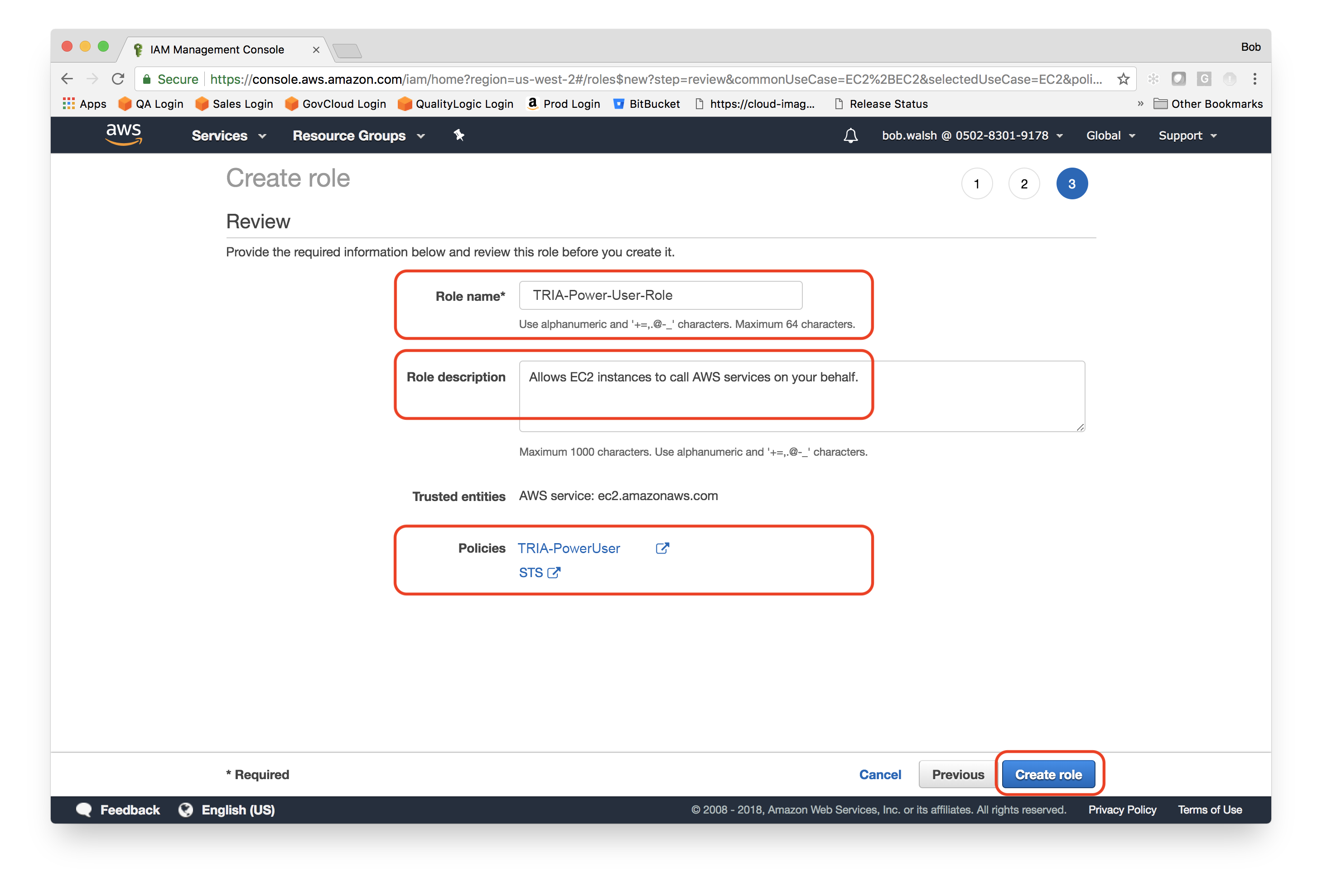Show hidden bookmarks with the chevron
Image resolution: width=1322 pixels, height=896 pixels.
tap(1140, 104)
